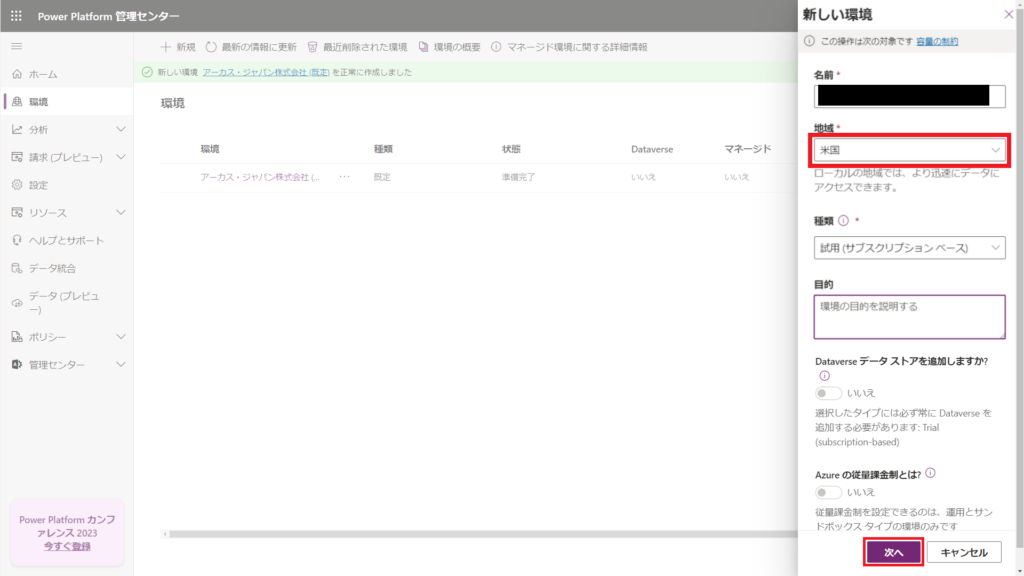1024x576 pixels.
Task: Open 最近削除された環境
Action: 357,47
